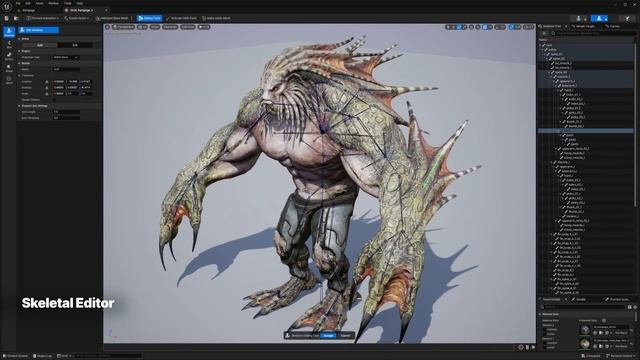
Task: Open the Output Log from the status bar
Action: tap(42, 356)
